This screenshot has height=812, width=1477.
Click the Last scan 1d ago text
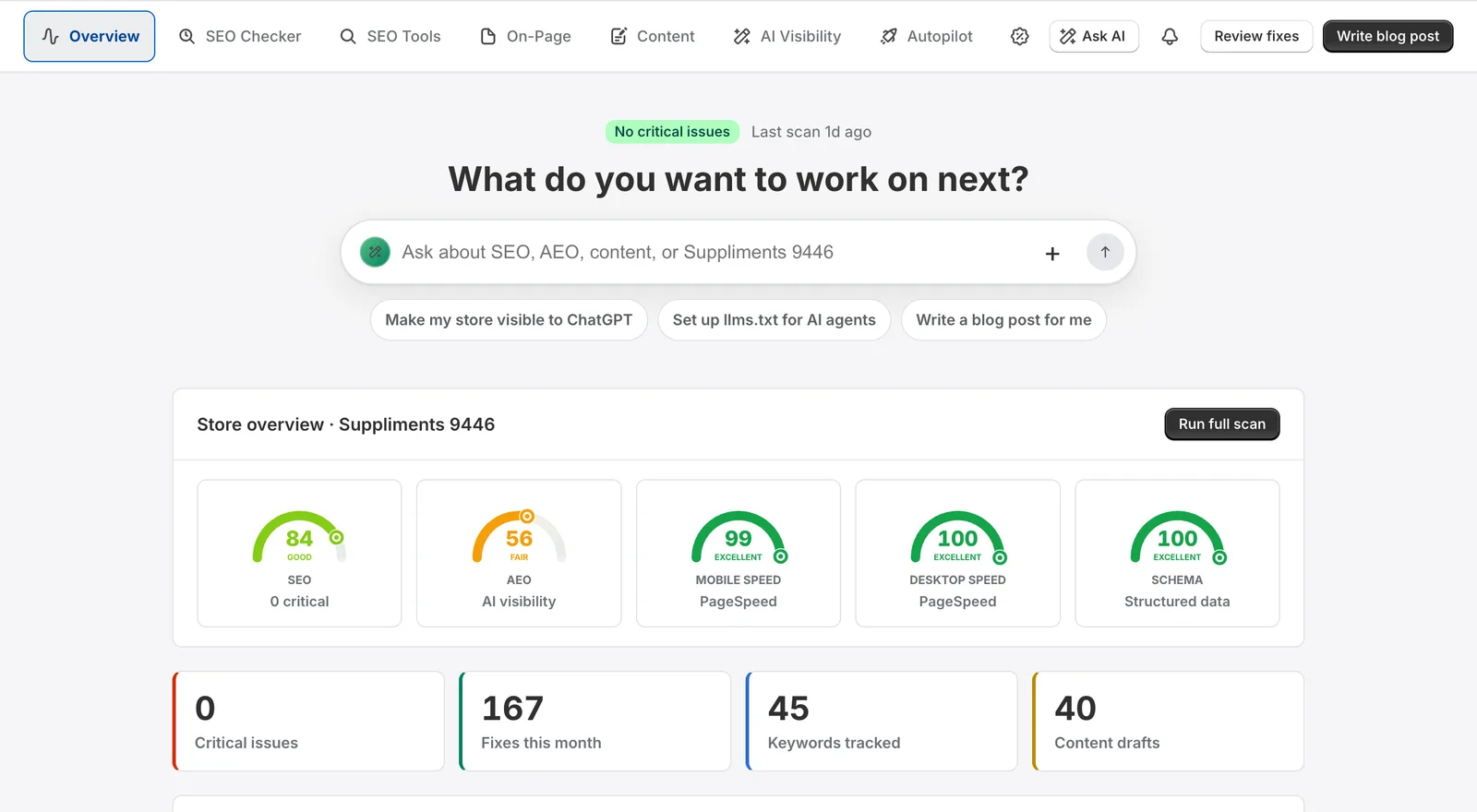click(x=811, y=132)
